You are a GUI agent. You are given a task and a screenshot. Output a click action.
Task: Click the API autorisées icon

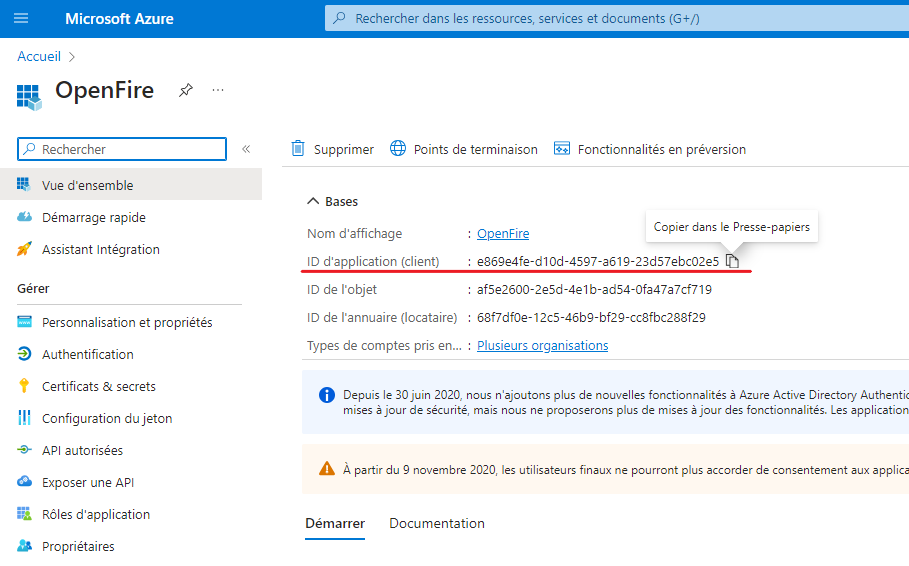coord(24,449)
